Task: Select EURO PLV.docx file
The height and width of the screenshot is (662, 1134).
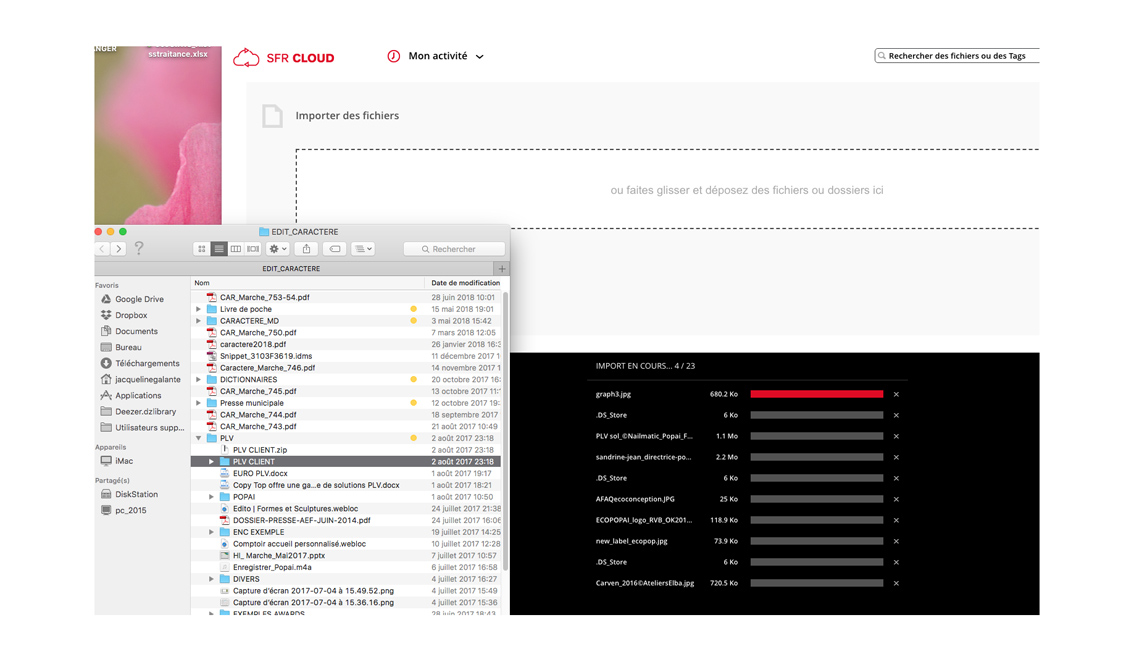Action: click(x=346, y=473)
